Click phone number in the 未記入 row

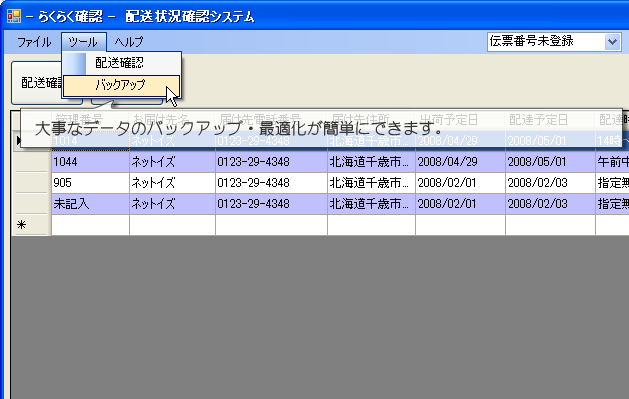click(272, 204)
